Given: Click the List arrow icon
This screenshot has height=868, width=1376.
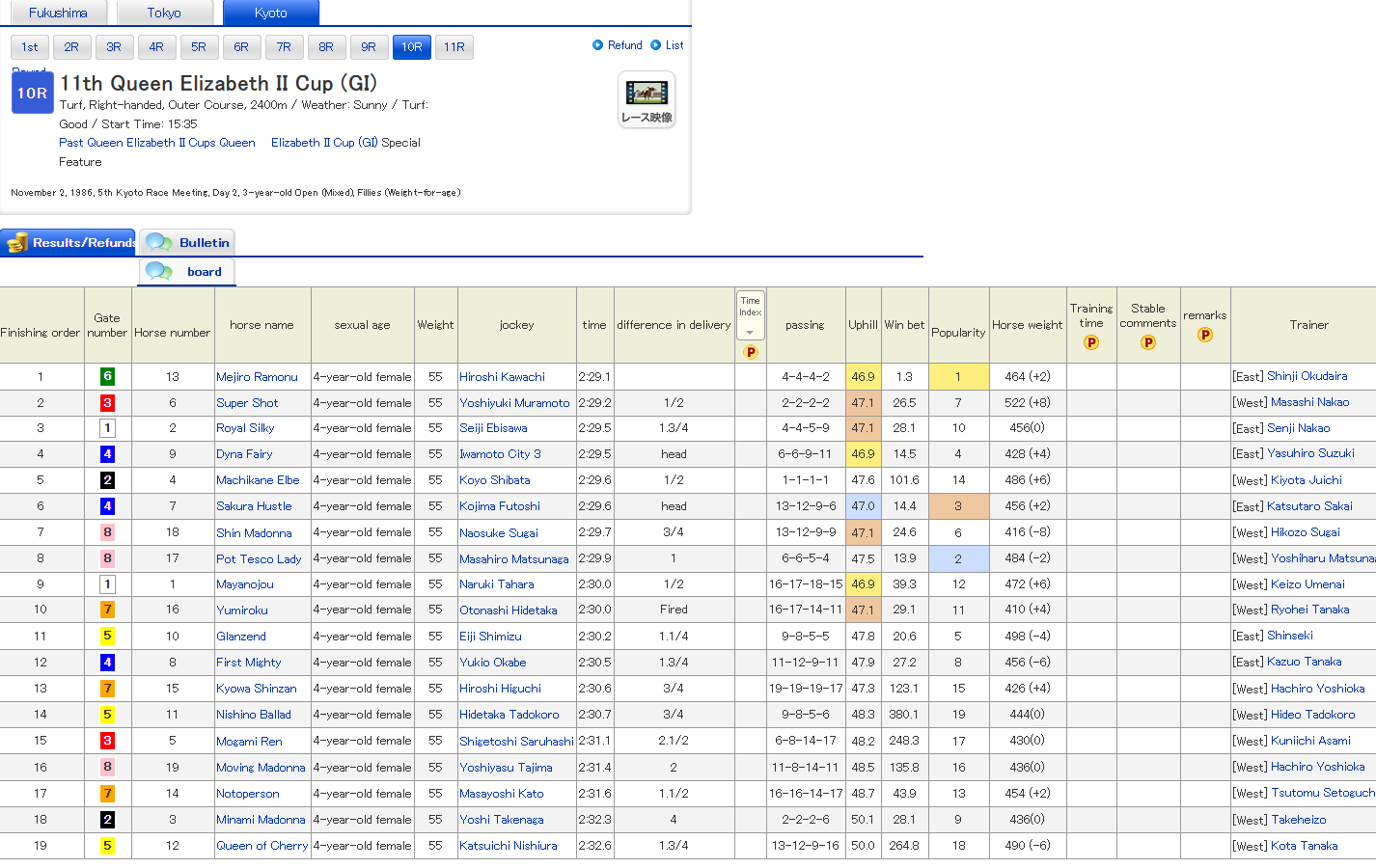Looking at the screenshot, I should [656, 45].
